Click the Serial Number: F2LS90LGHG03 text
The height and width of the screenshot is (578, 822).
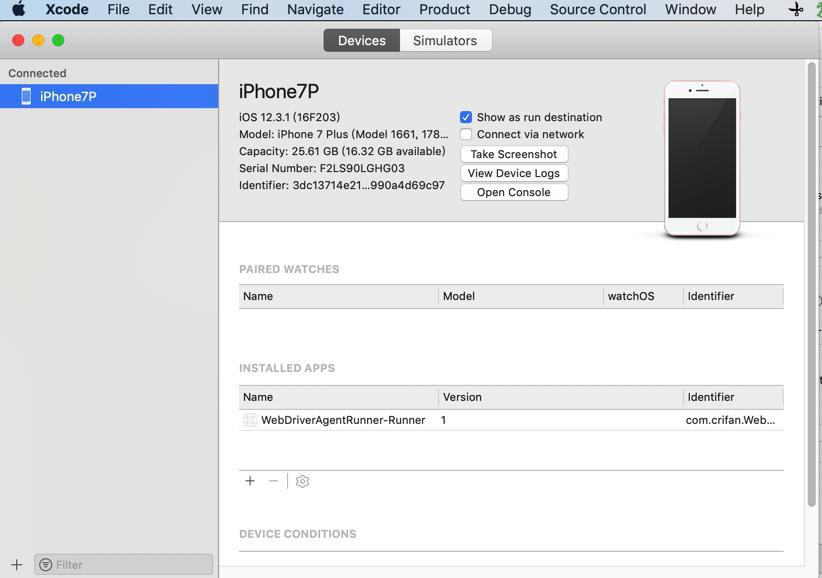[x=322, y=168]
